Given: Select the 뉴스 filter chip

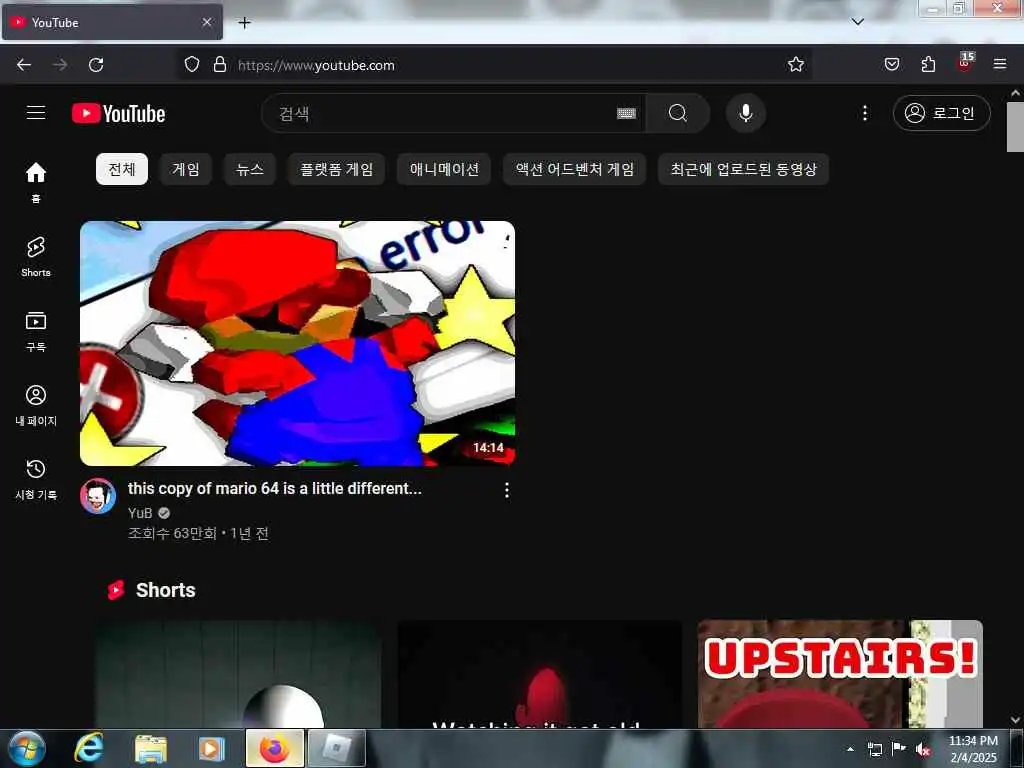Looking at the screenshot, I should pos(249,169).
